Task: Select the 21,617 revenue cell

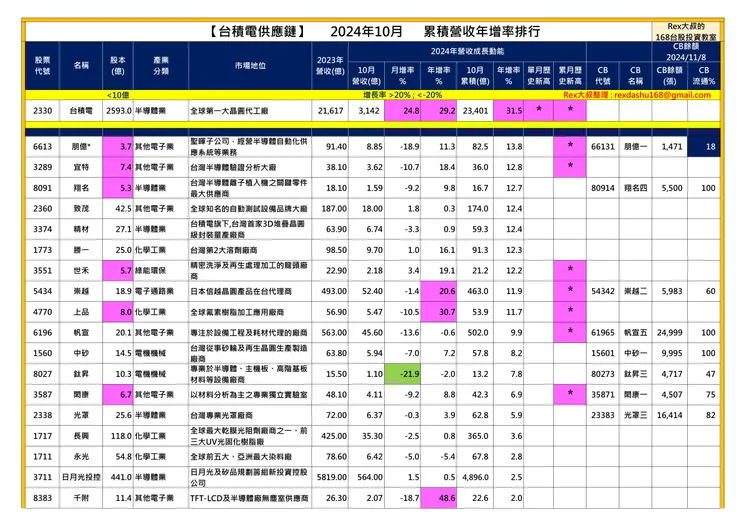Action: click(330, 110)
